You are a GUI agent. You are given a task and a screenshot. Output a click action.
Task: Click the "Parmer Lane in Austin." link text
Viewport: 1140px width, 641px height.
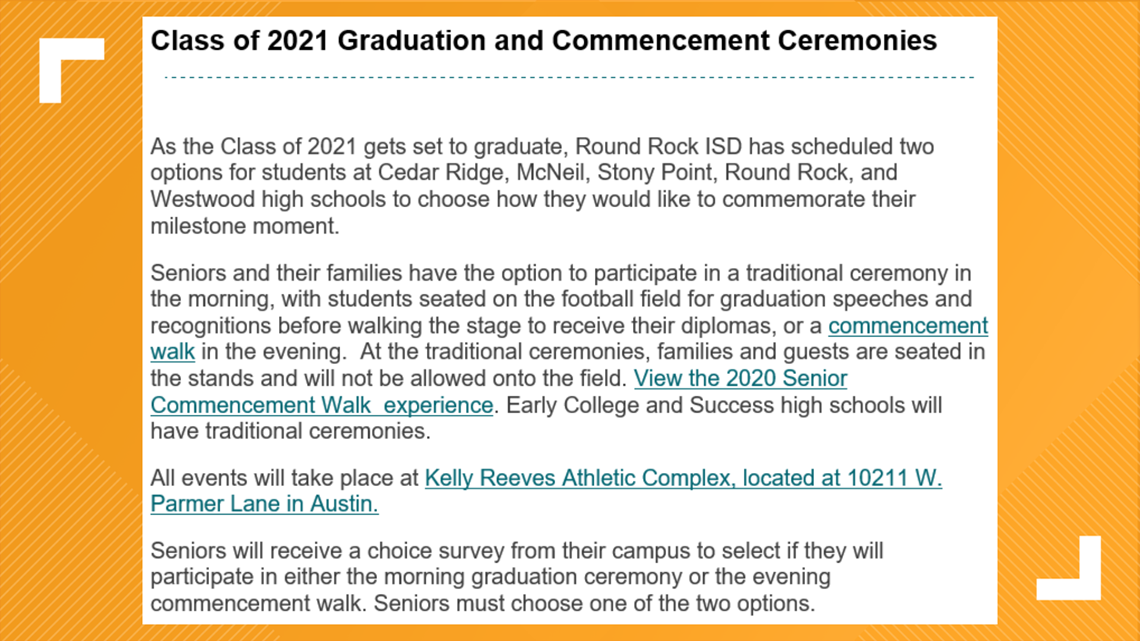pyautogui.click(x=264, y=504)
